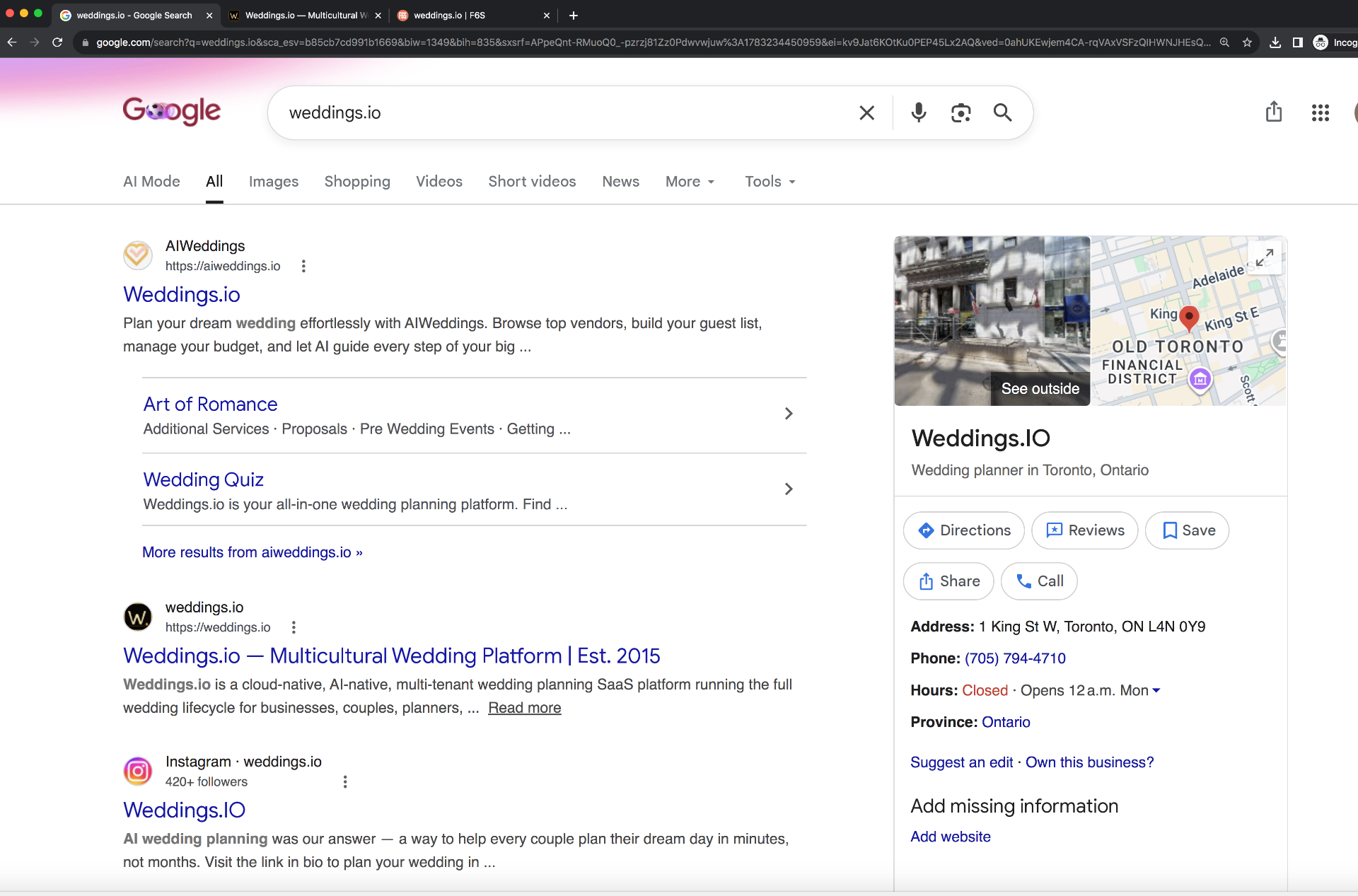Expand the map with the fullscreen arrows icon
The width and height of the screenshot is (1358, 896).
point(1265,257)
